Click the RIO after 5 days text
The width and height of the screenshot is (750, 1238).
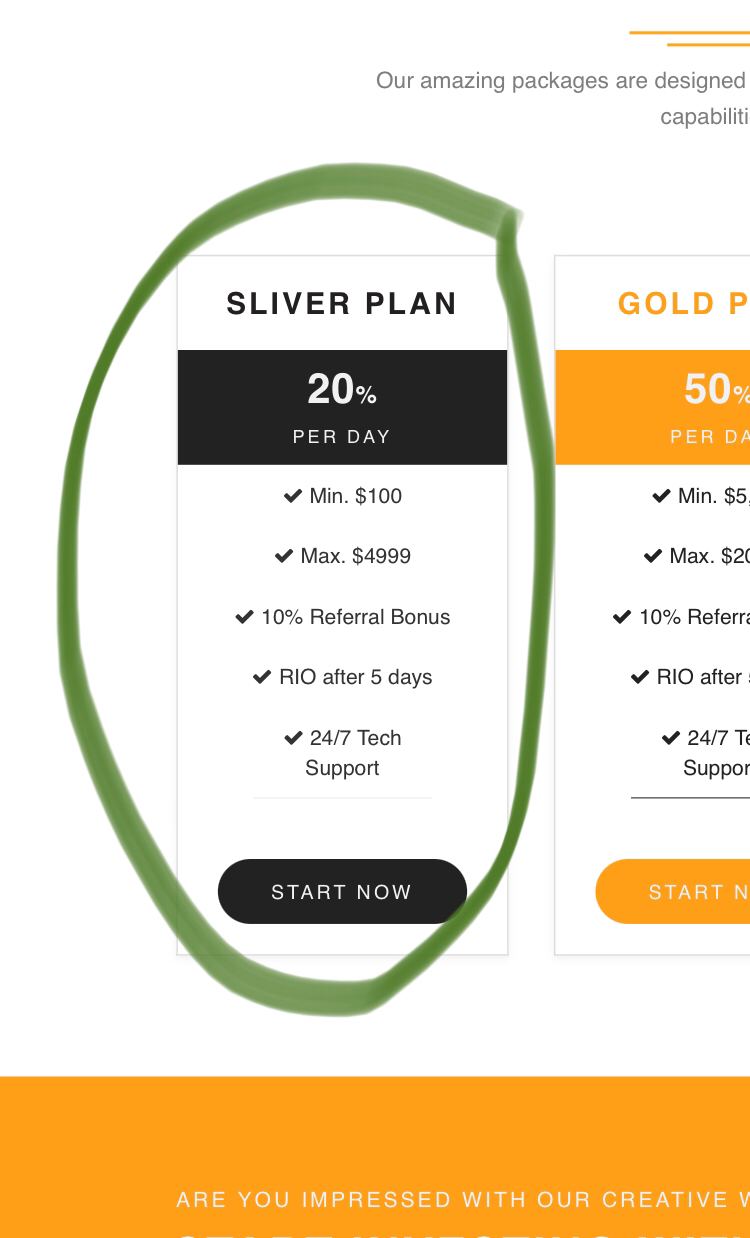tap(355, 677)
